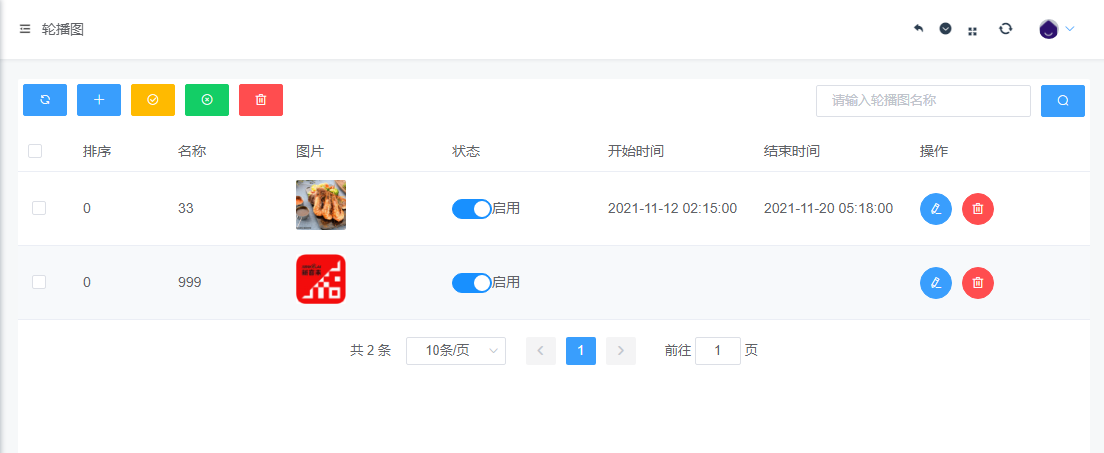Click the green disable circle button
This screenshot has height=453, width=1104.
click(x=207, y=100)
